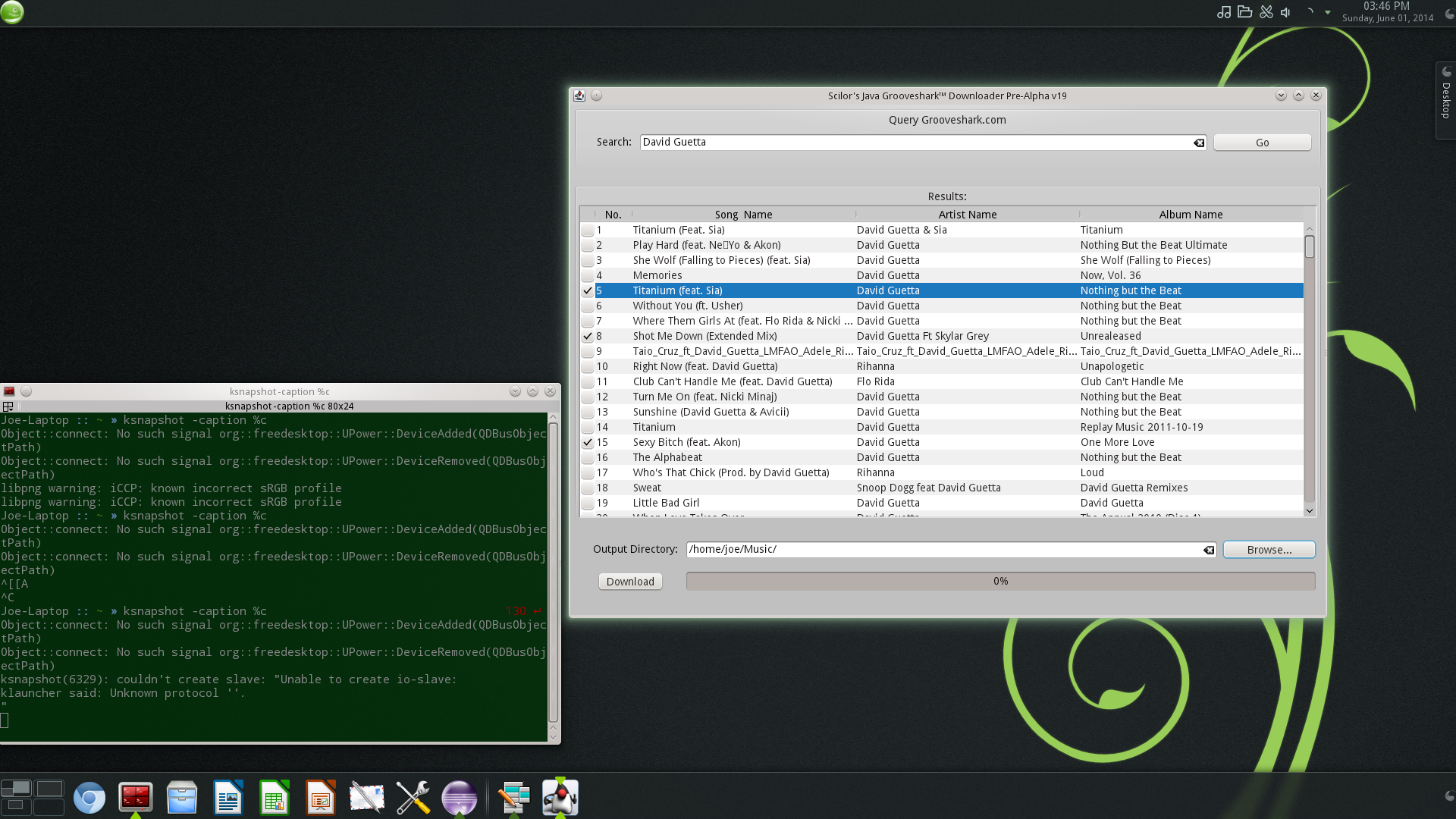1456x819 pixels.
Task: Click the results list scroll up arrow
Action: coord(1310,228)
